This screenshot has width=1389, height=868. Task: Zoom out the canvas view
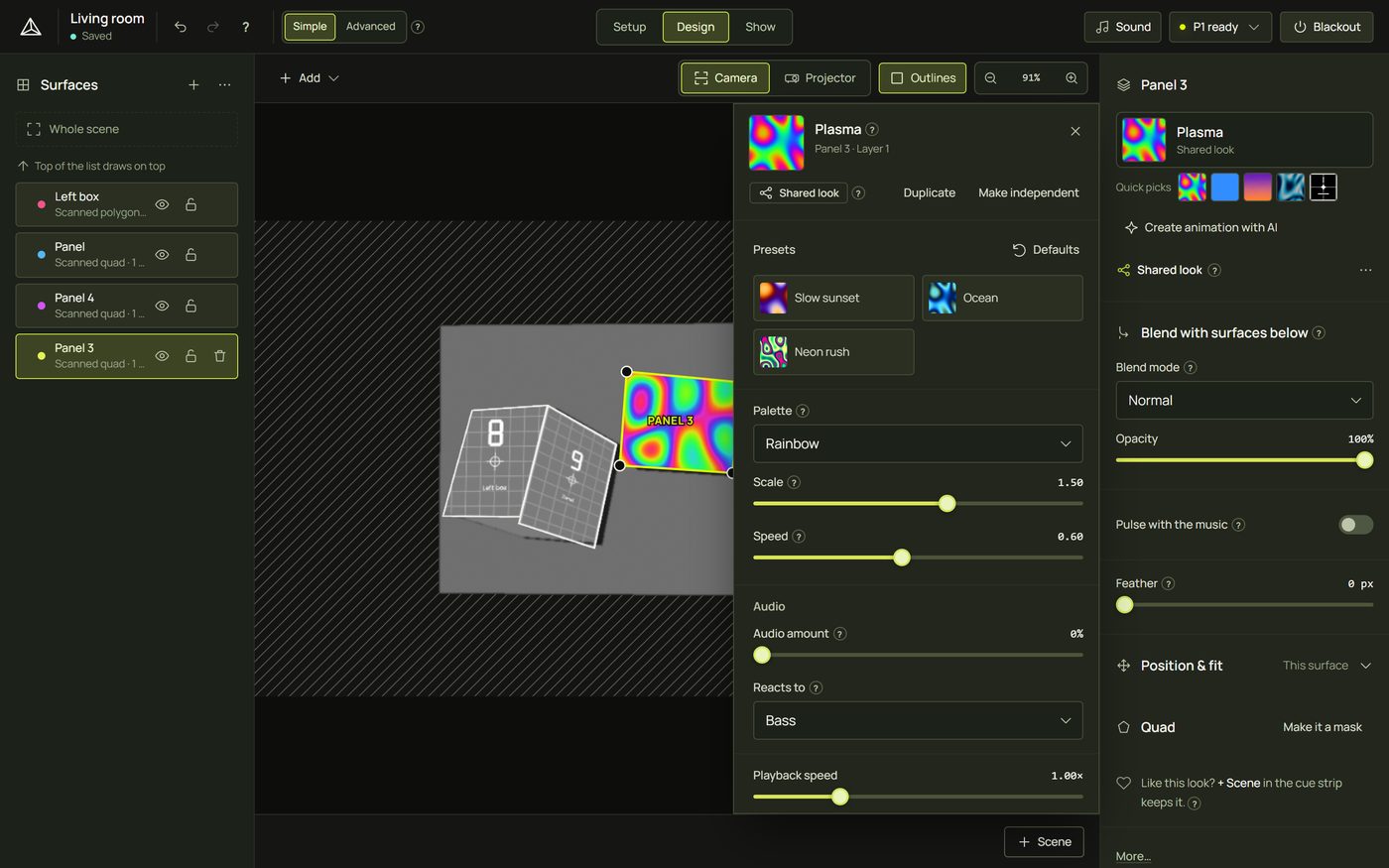coord(990,78)
